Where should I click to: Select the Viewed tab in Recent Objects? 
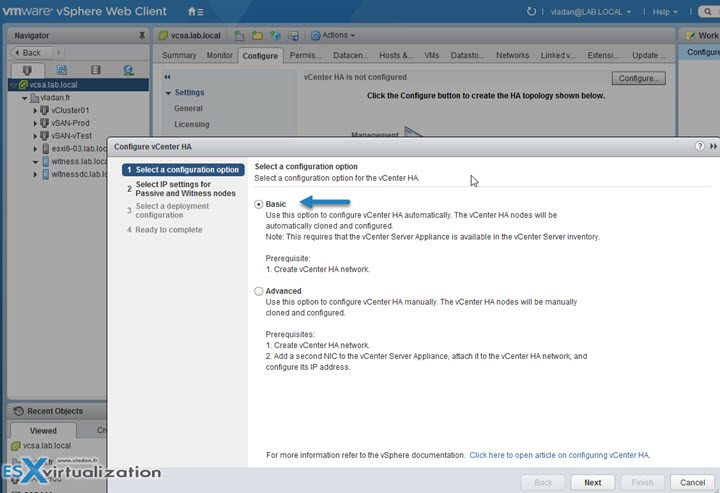(x=43, y=431)
